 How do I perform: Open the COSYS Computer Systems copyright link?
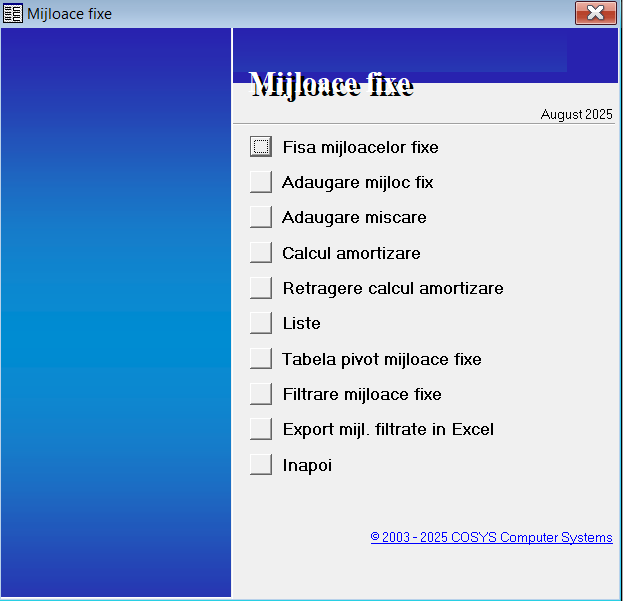[491, 538]
